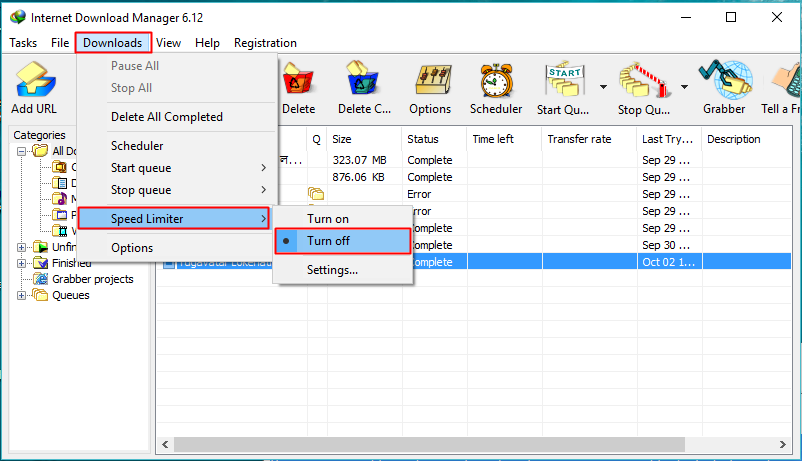
Task: Expand the Unfinished tree node
Action: coord(21,247)
